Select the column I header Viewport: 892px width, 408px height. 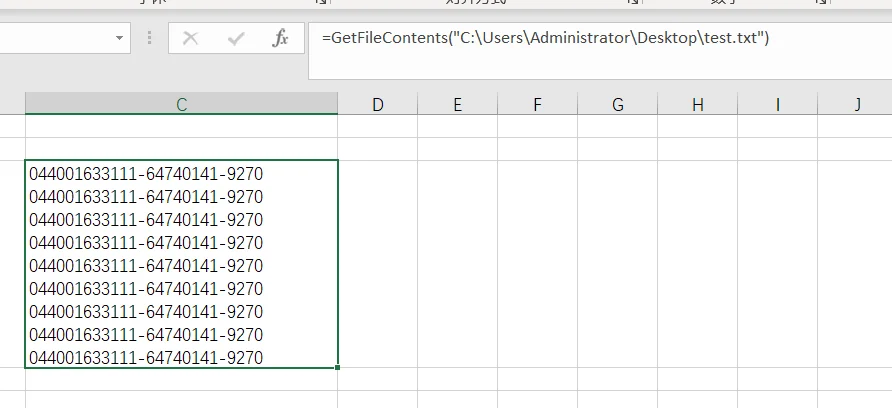coord(778,104)
